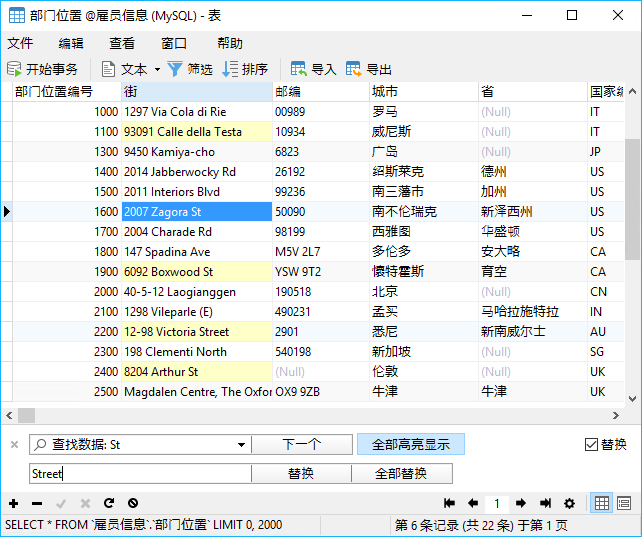Go to previous page arrow
The width and height of the screenshot is (642, 537).
[x=473, y=503]
